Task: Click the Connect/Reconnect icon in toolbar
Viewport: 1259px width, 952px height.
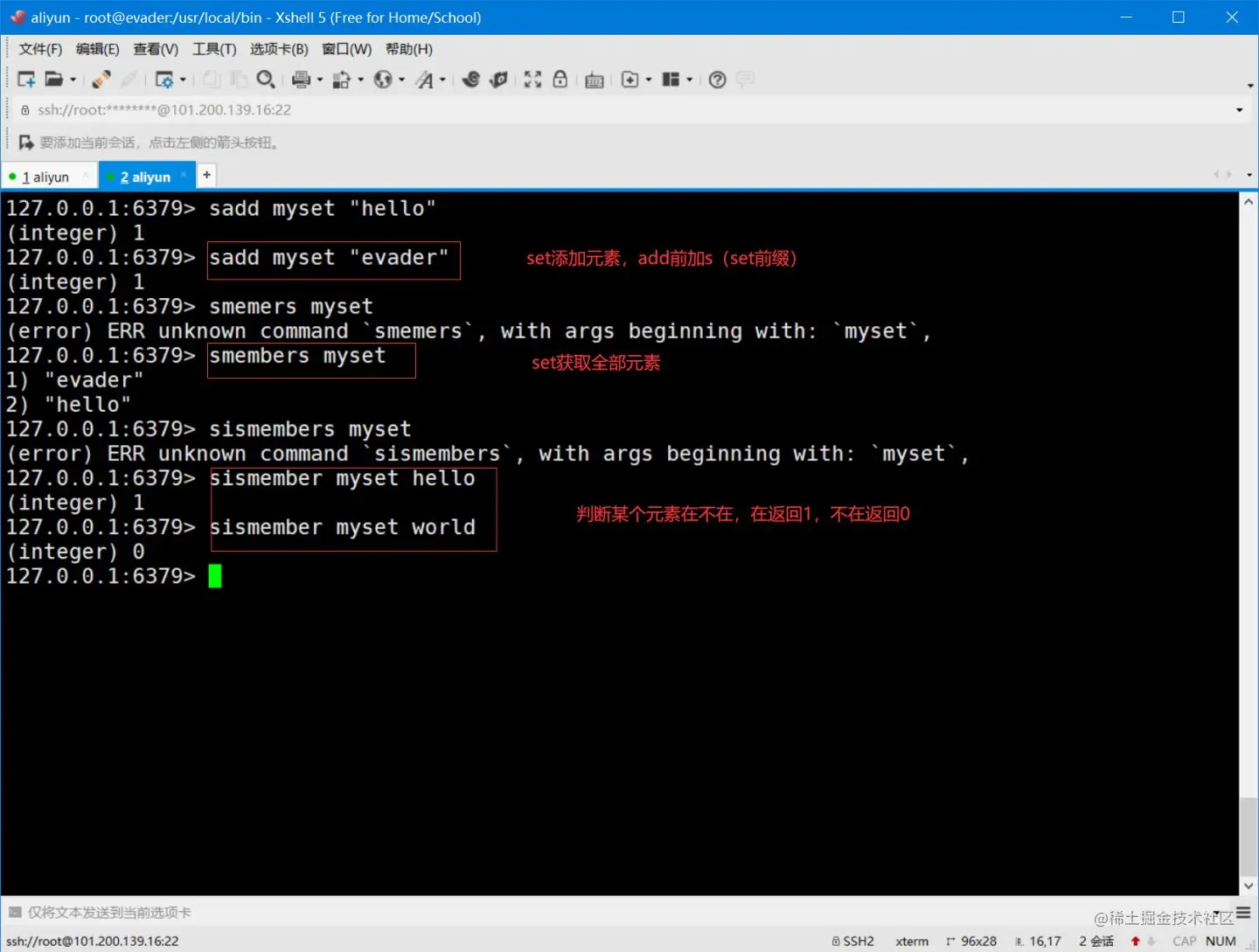Action: pos(101,80)
